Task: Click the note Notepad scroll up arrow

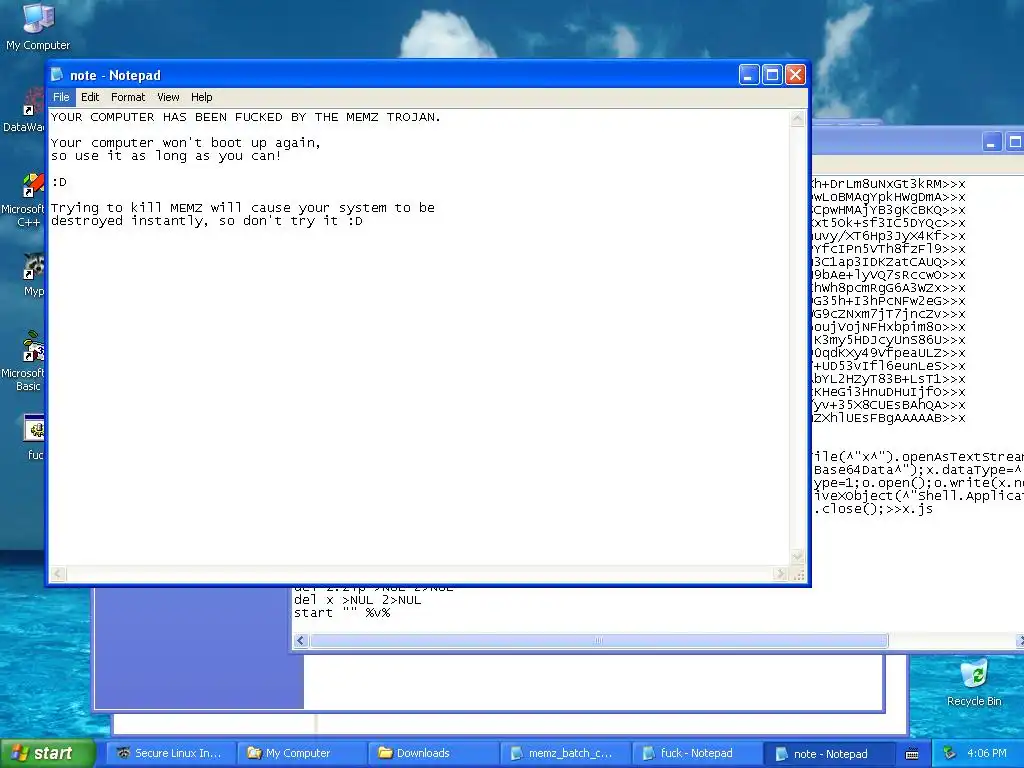Action: pos(797,118)
